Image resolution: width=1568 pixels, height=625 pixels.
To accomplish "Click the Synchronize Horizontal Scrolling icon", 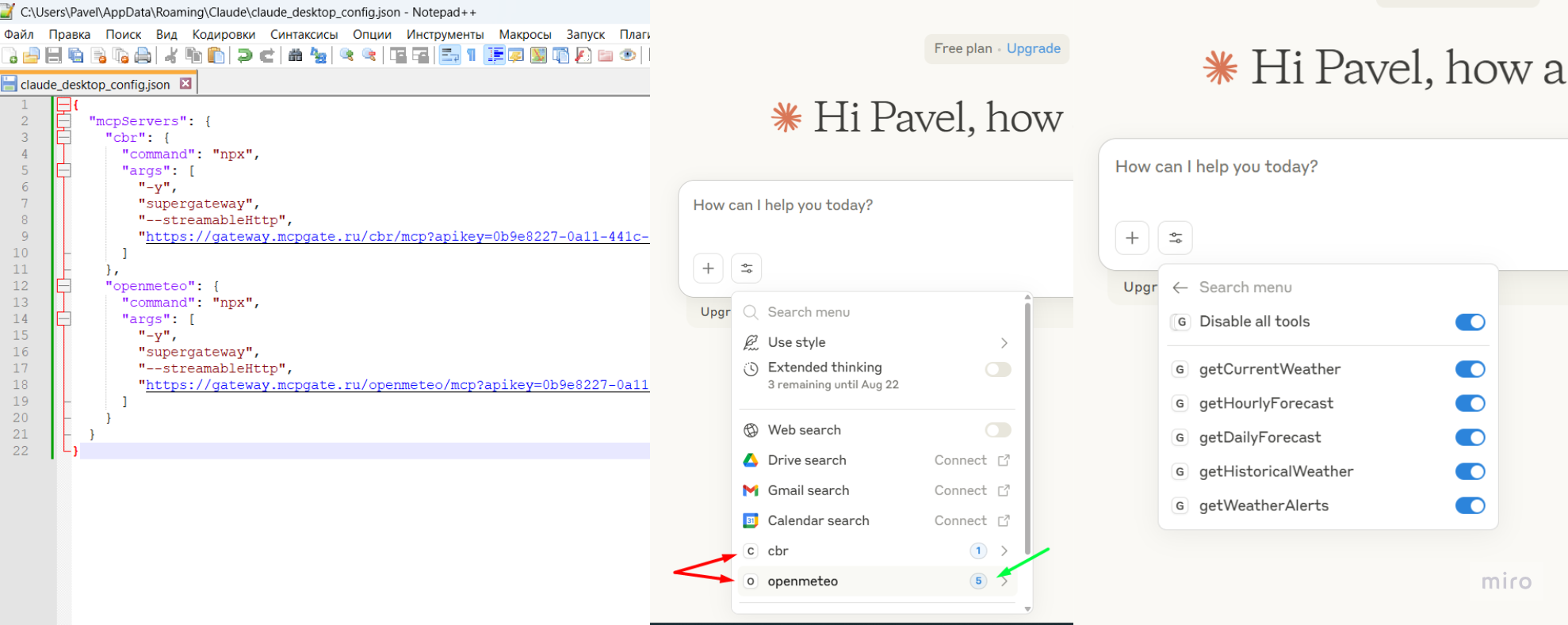I will point(421,55).
